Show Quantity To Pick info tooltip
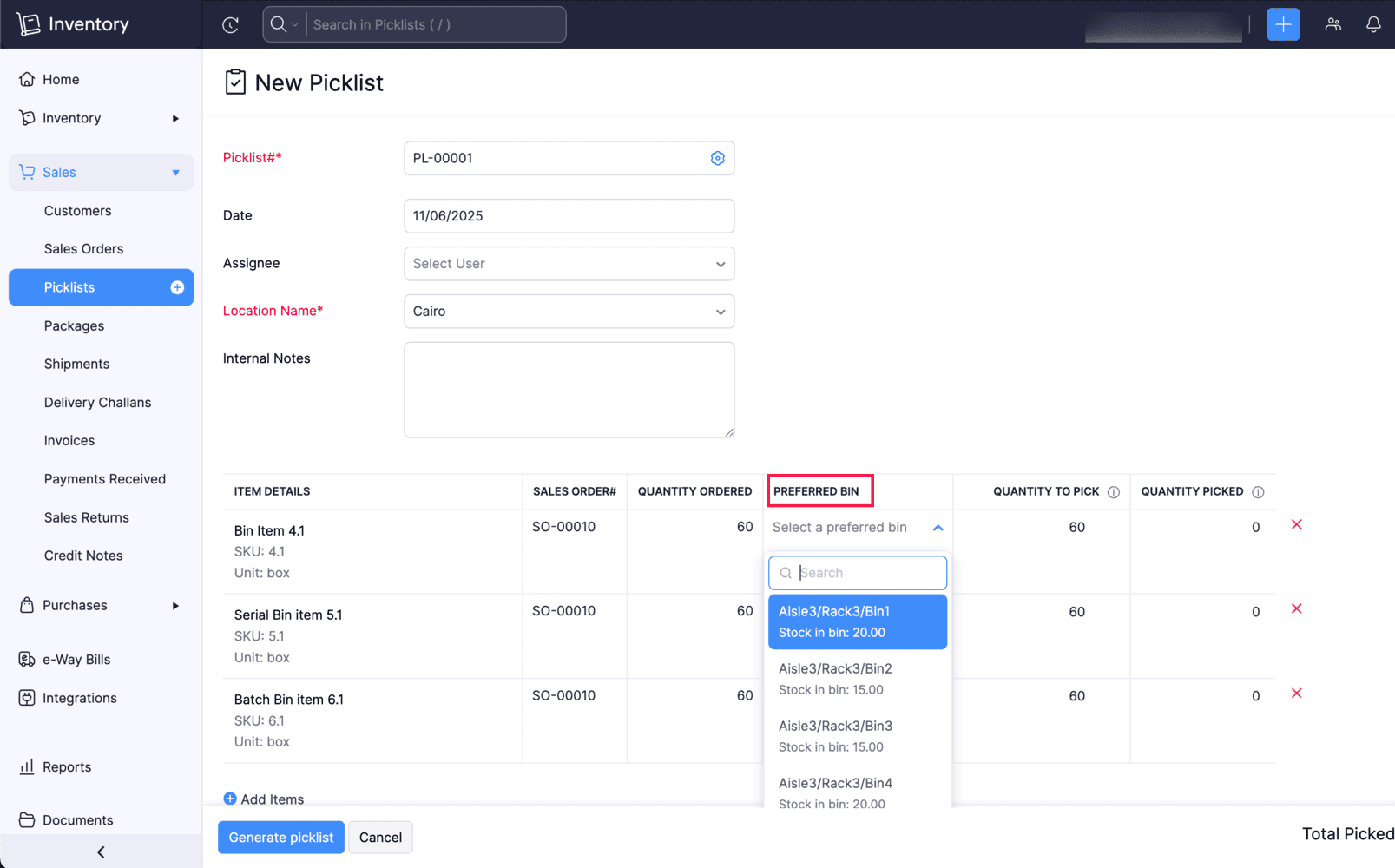Screen dimensions: 1395x868 tap(1114, 492)
